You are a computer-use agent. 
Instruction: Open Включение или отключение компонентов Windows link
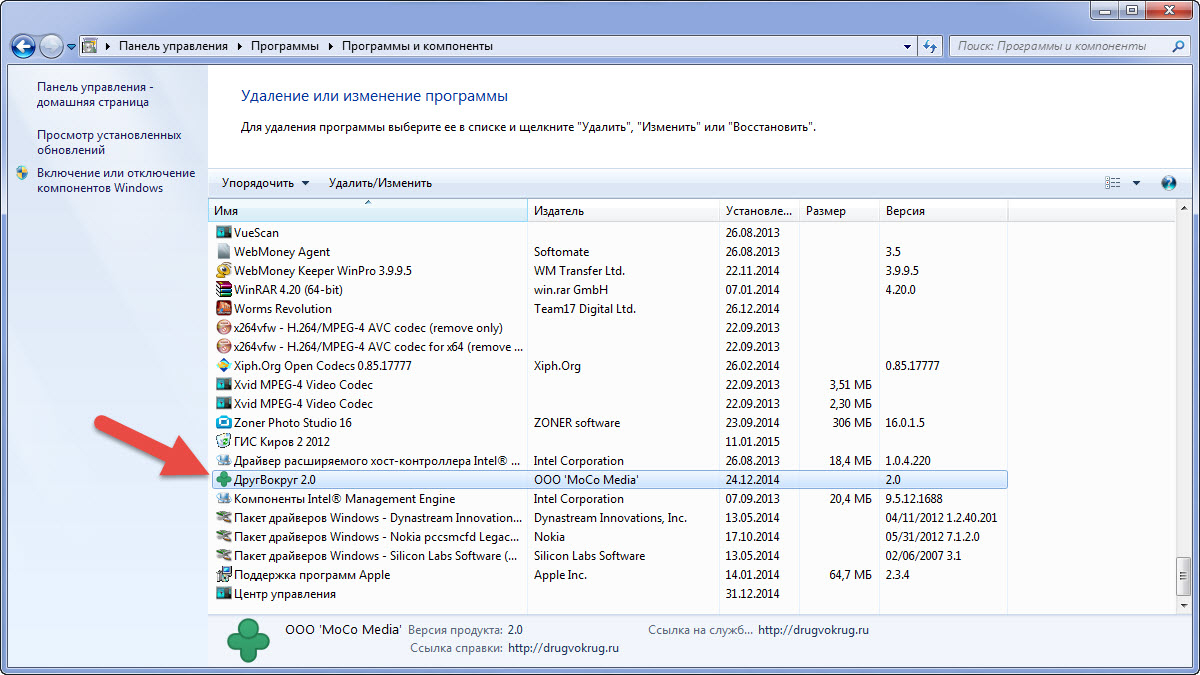pyautogui.click(x=116, y=180)
